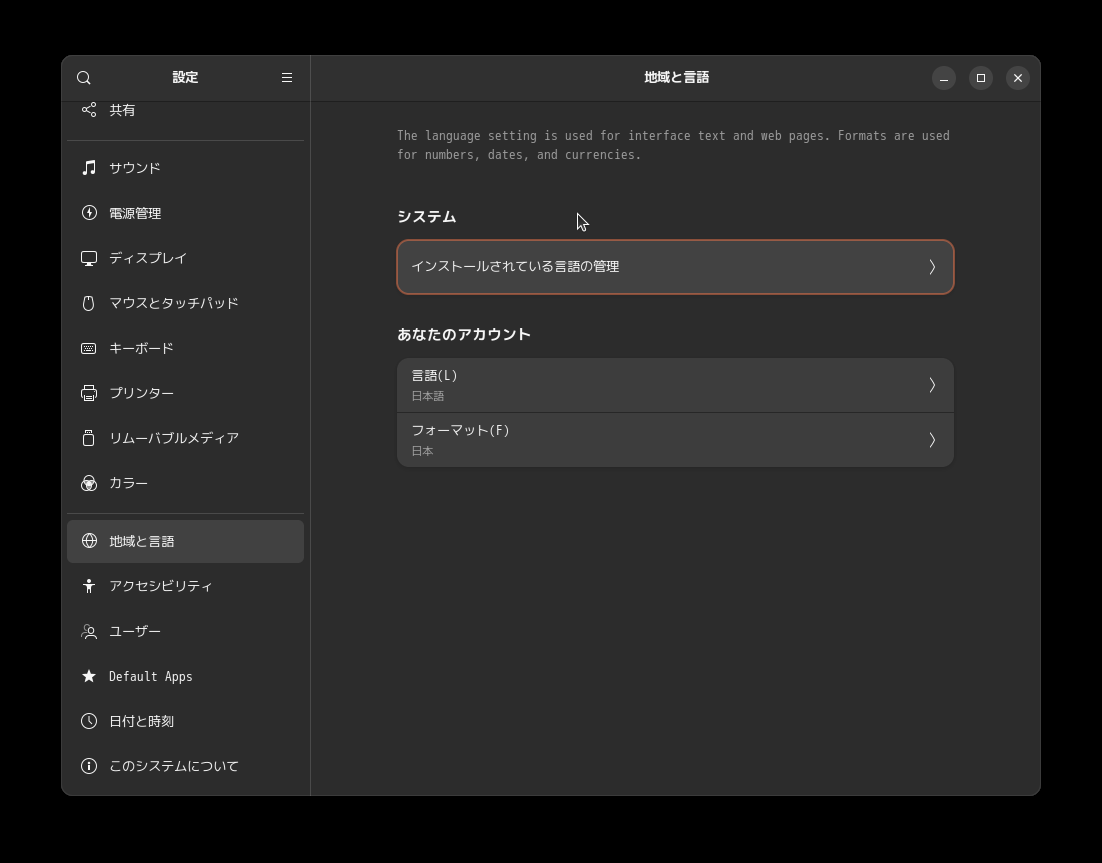The image size is (1102, 863).
Task: Expand the フォーマット(F) row chevron
Action: tap(931, 439)
